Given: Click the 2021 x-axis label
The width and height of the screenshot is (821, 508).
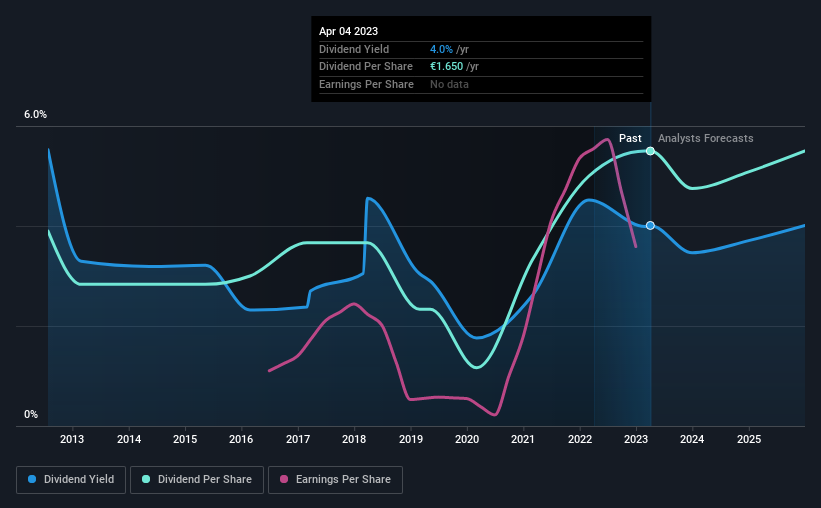Looking at the screenshot, I should [x=523, y=439].
